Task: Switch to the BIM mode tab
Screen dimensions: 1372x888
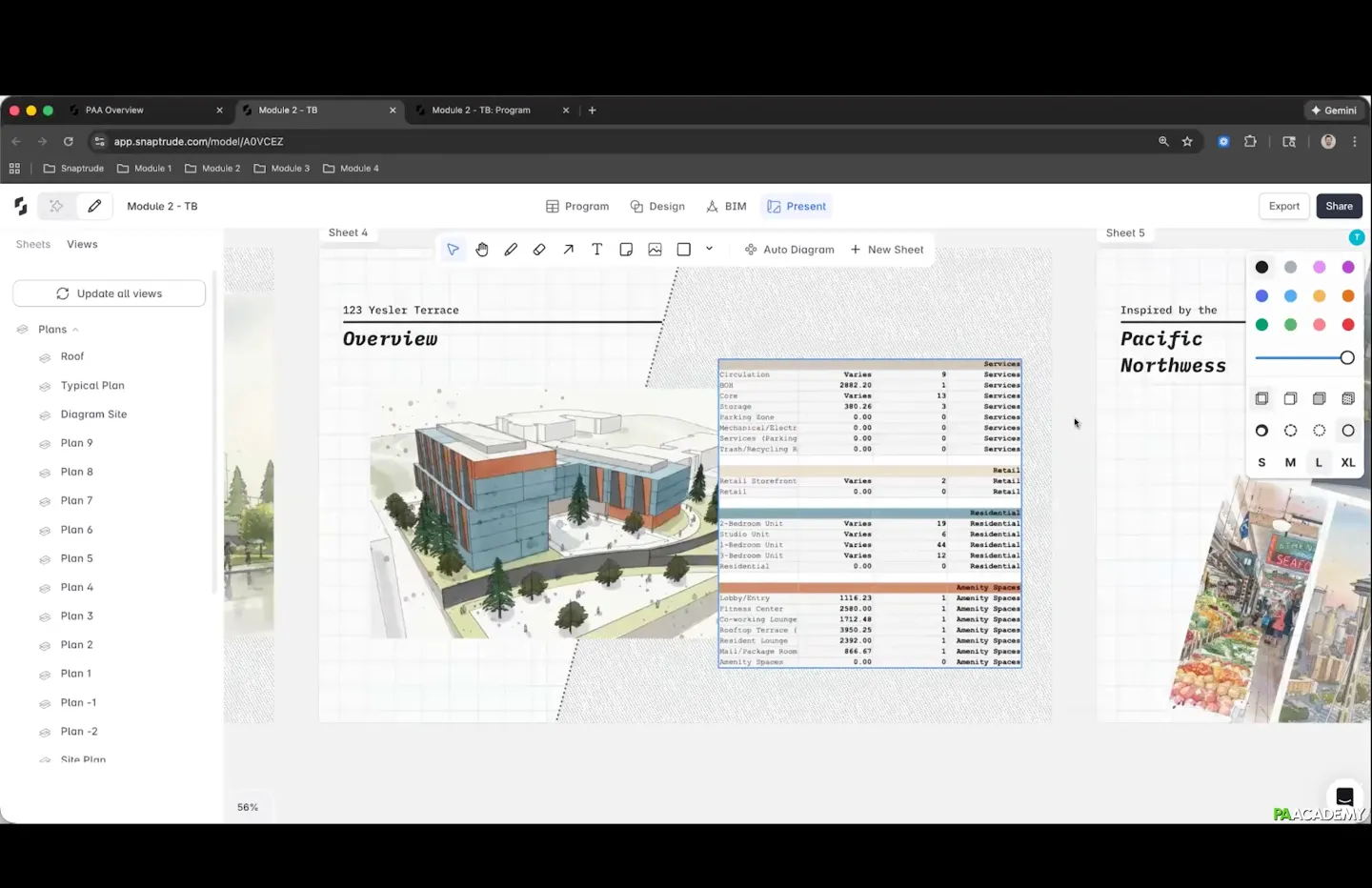Action: pyautogui.click(x=726, y=207)
